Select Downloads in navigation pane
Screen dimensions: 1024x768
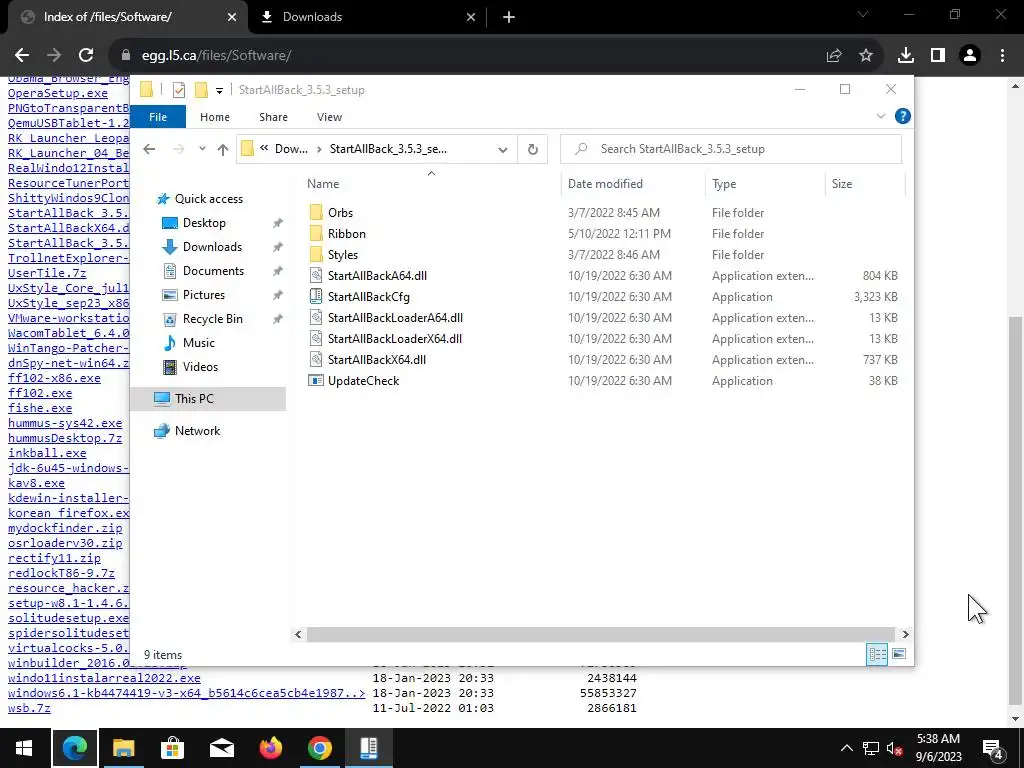[212, 247]
